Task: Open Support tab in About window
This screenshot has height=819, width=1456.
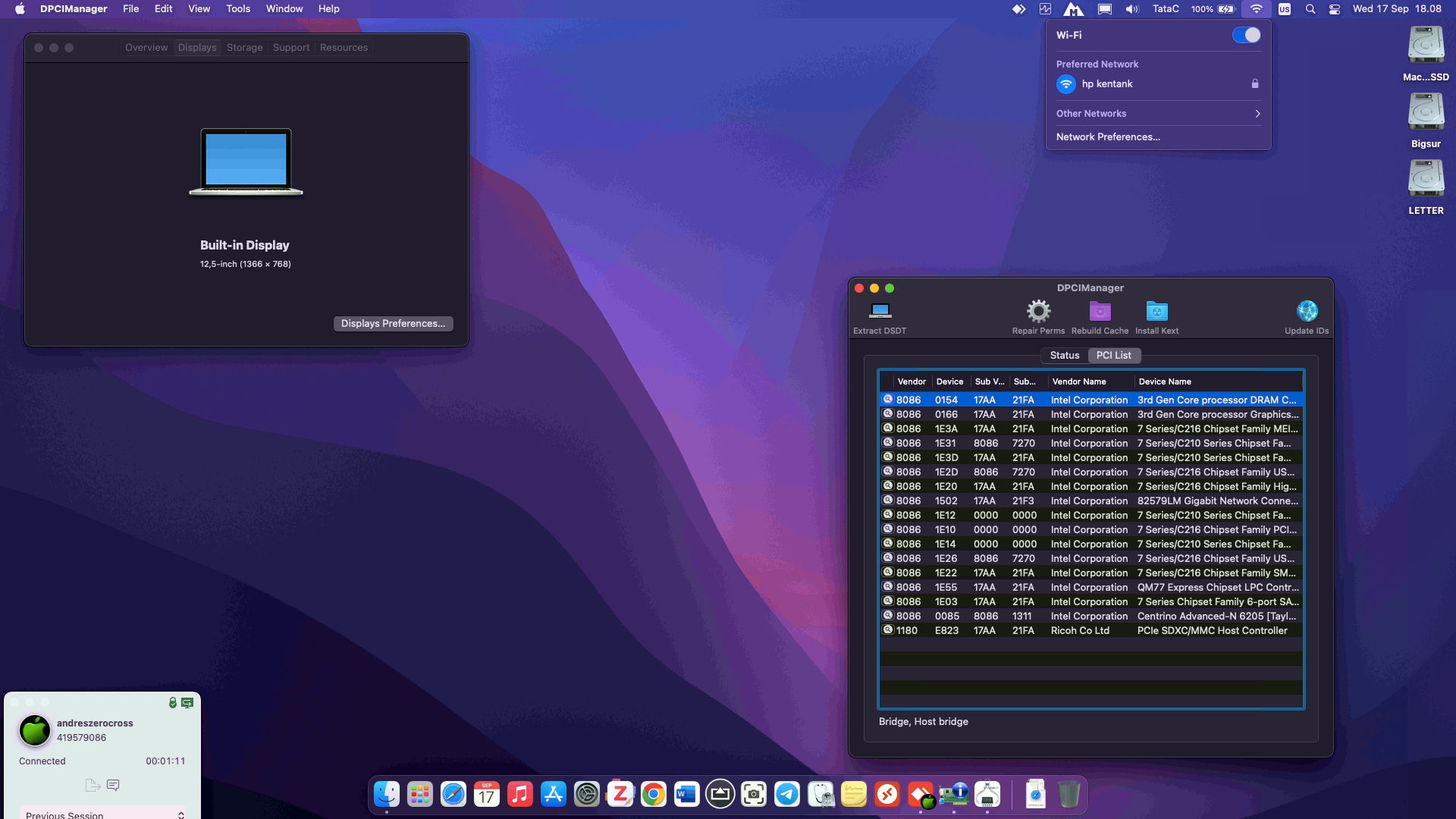Action: click(x=291, y=47)
